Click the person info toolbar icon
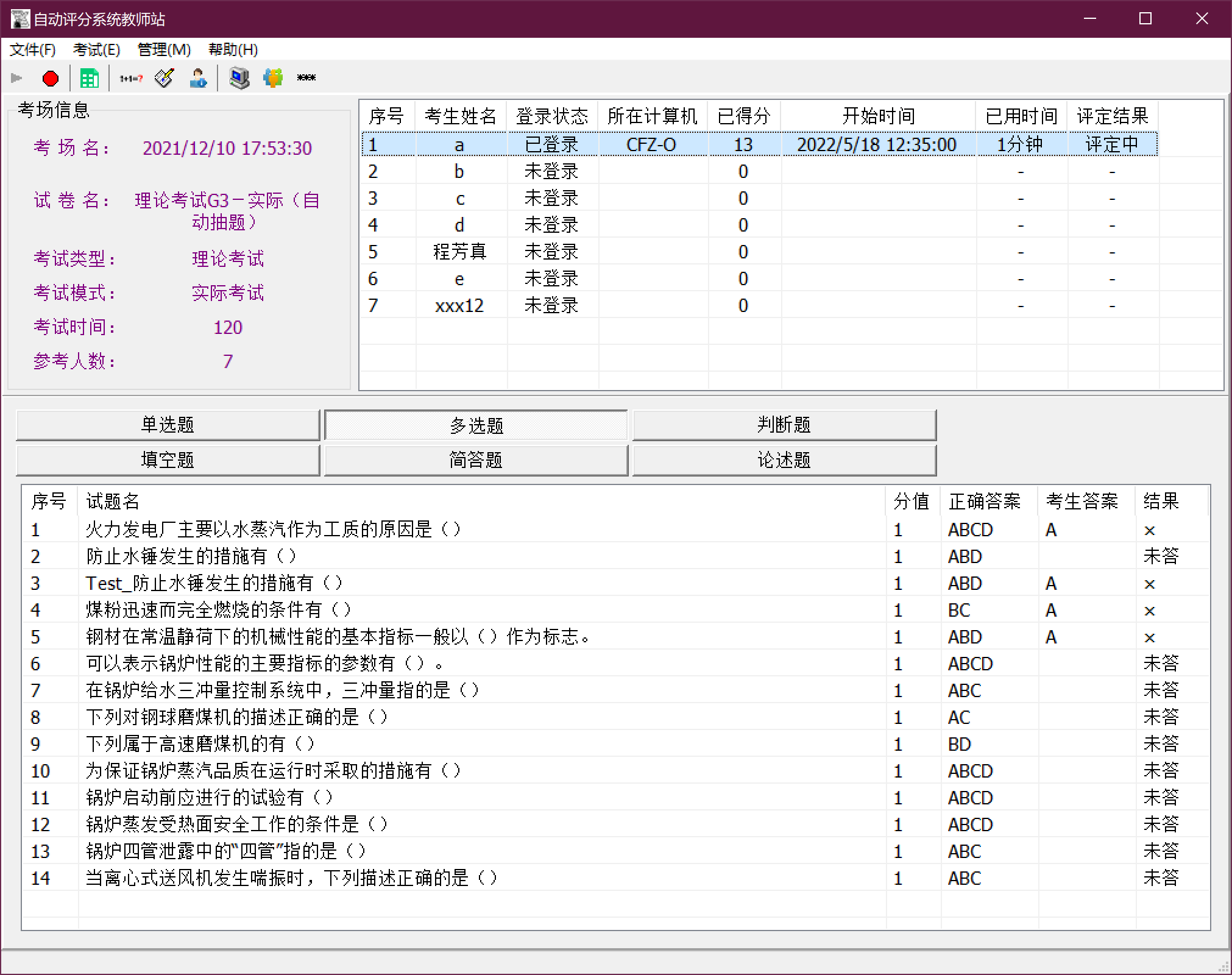The height and width of the screenshot is (975, 1232). pos(198,79)
